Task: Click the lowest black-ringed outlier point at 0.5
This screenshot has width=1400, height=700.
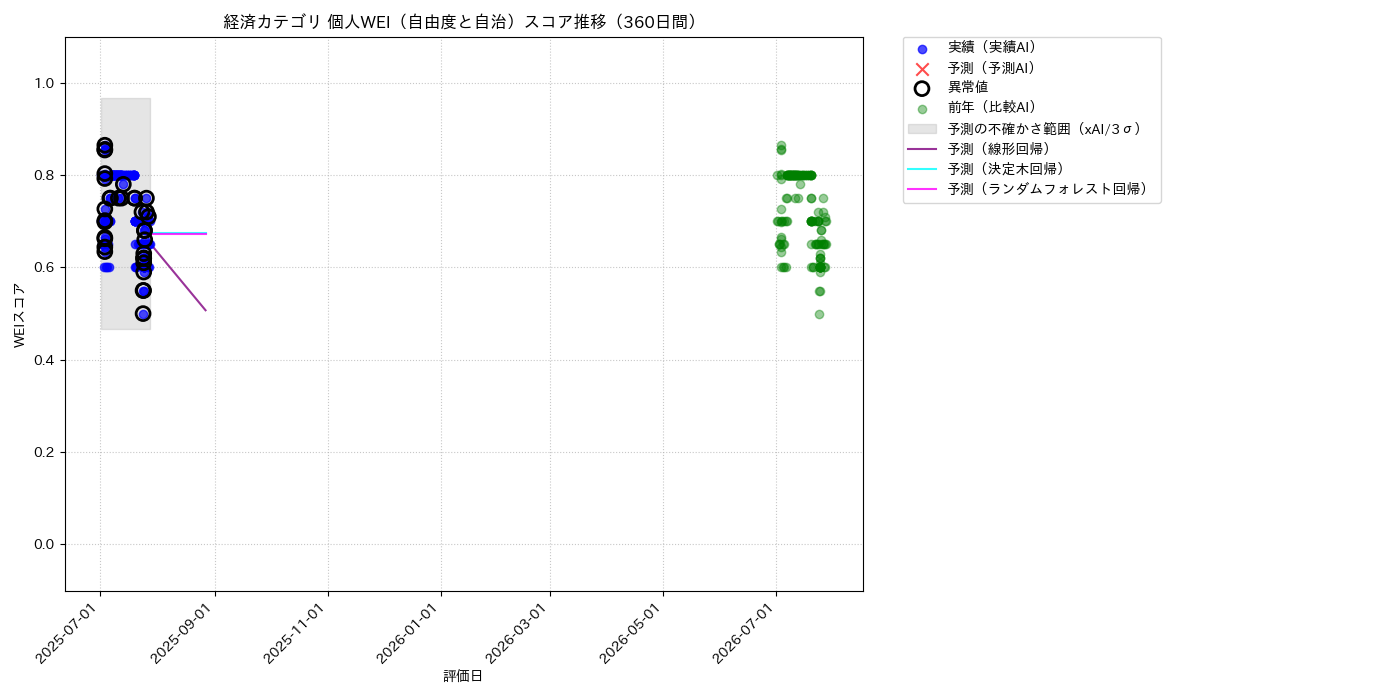Action: click(x=143, y=314)
